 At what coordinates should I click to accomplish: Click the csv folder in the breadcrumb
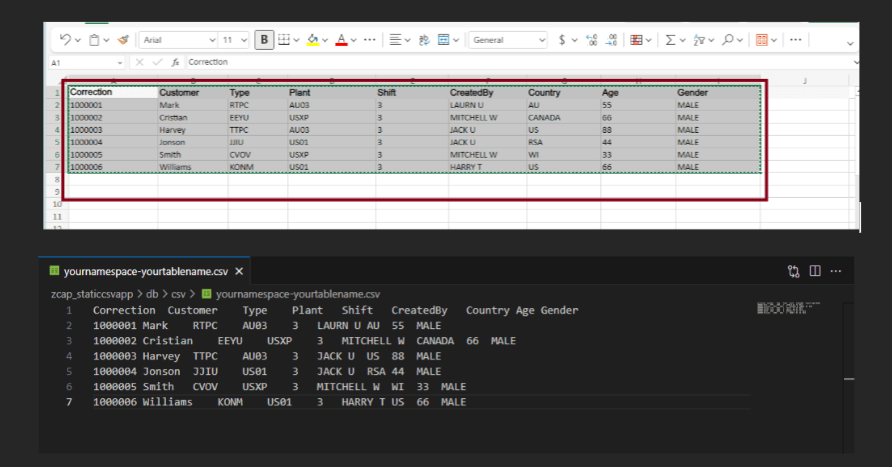pos(179,294)
